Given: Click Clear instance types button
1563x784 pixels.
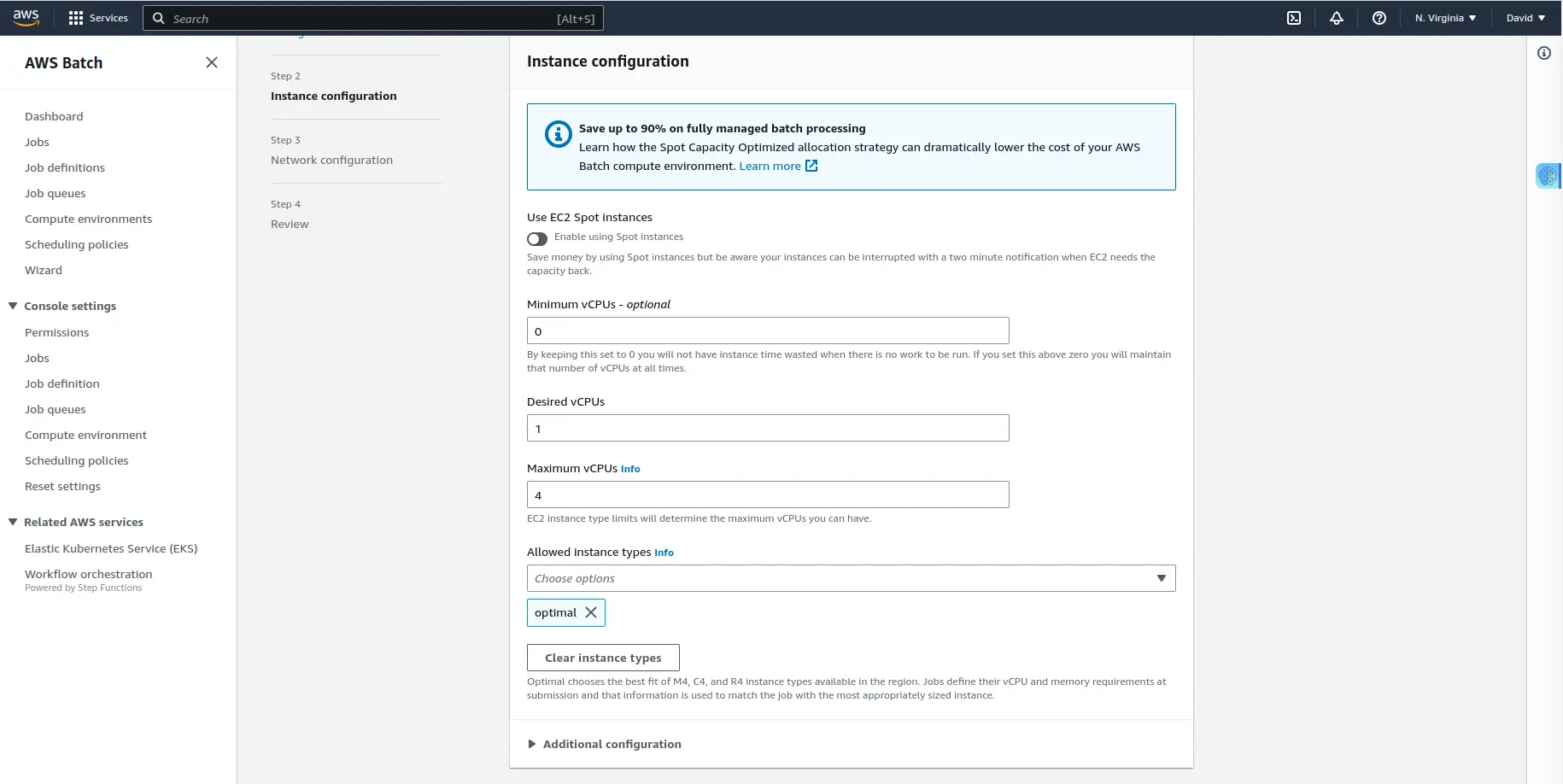Looking at the screenshot, I should 603,658.
